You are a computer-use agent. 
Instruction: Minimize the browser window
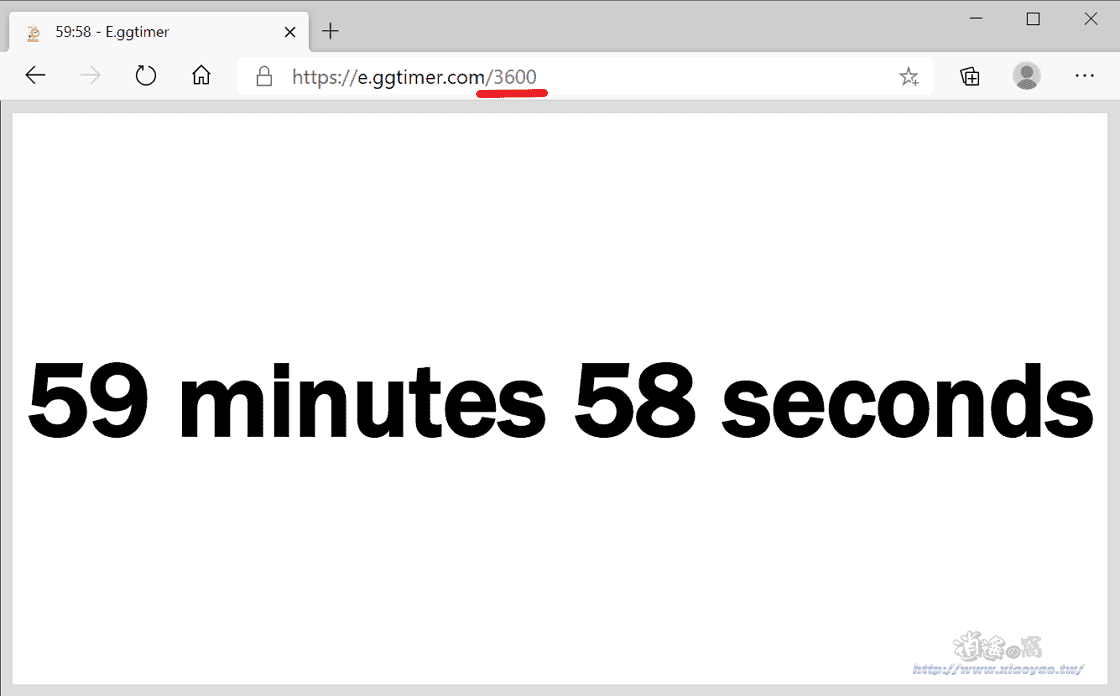[976, 19]
